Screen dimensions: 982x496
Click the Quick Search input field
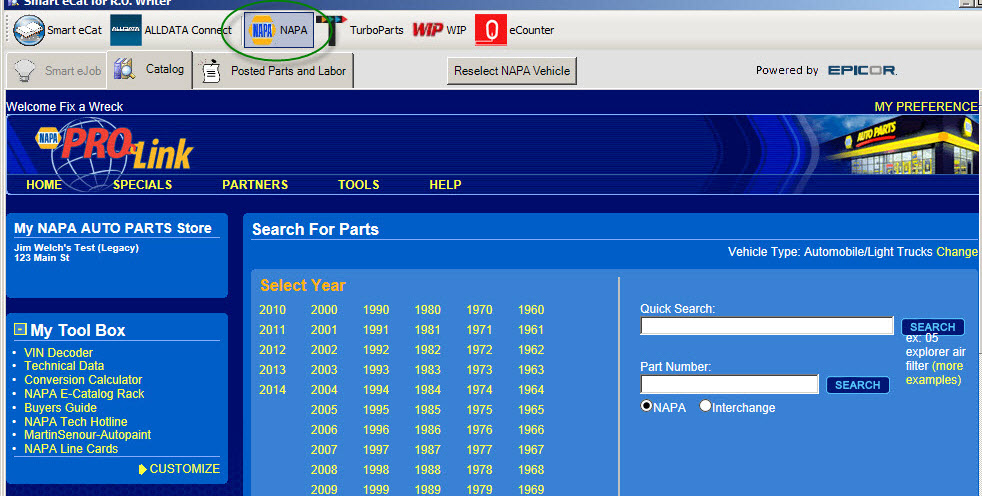tap(766, 326)
